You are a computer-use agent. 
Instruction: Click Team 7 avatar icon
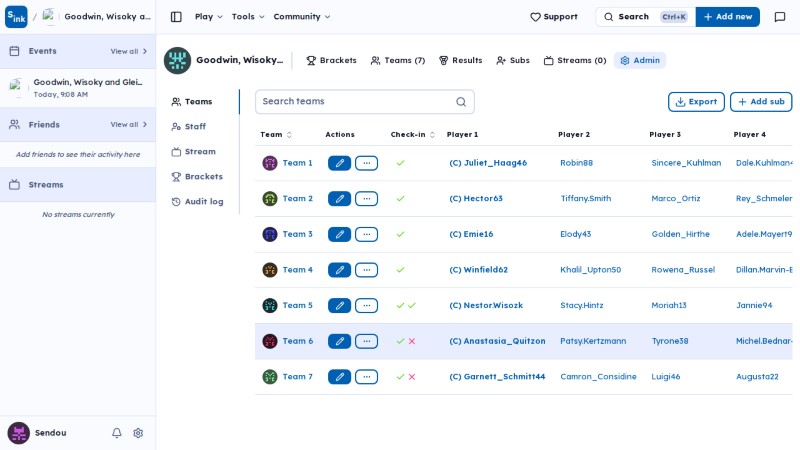(269, 377)
